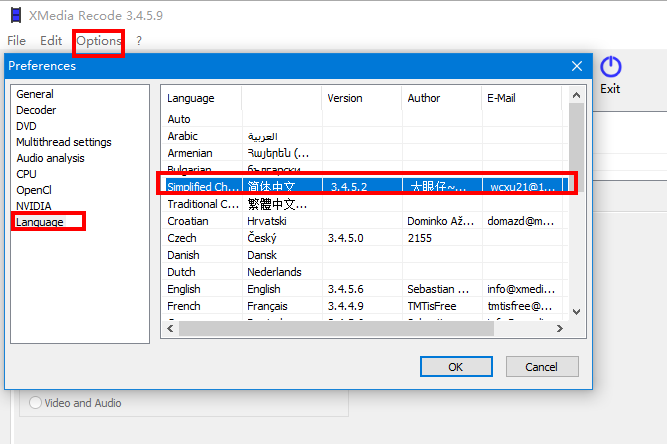Click the scroll left arrow of language list
The image size is (667, 444).
coord(171,328)
